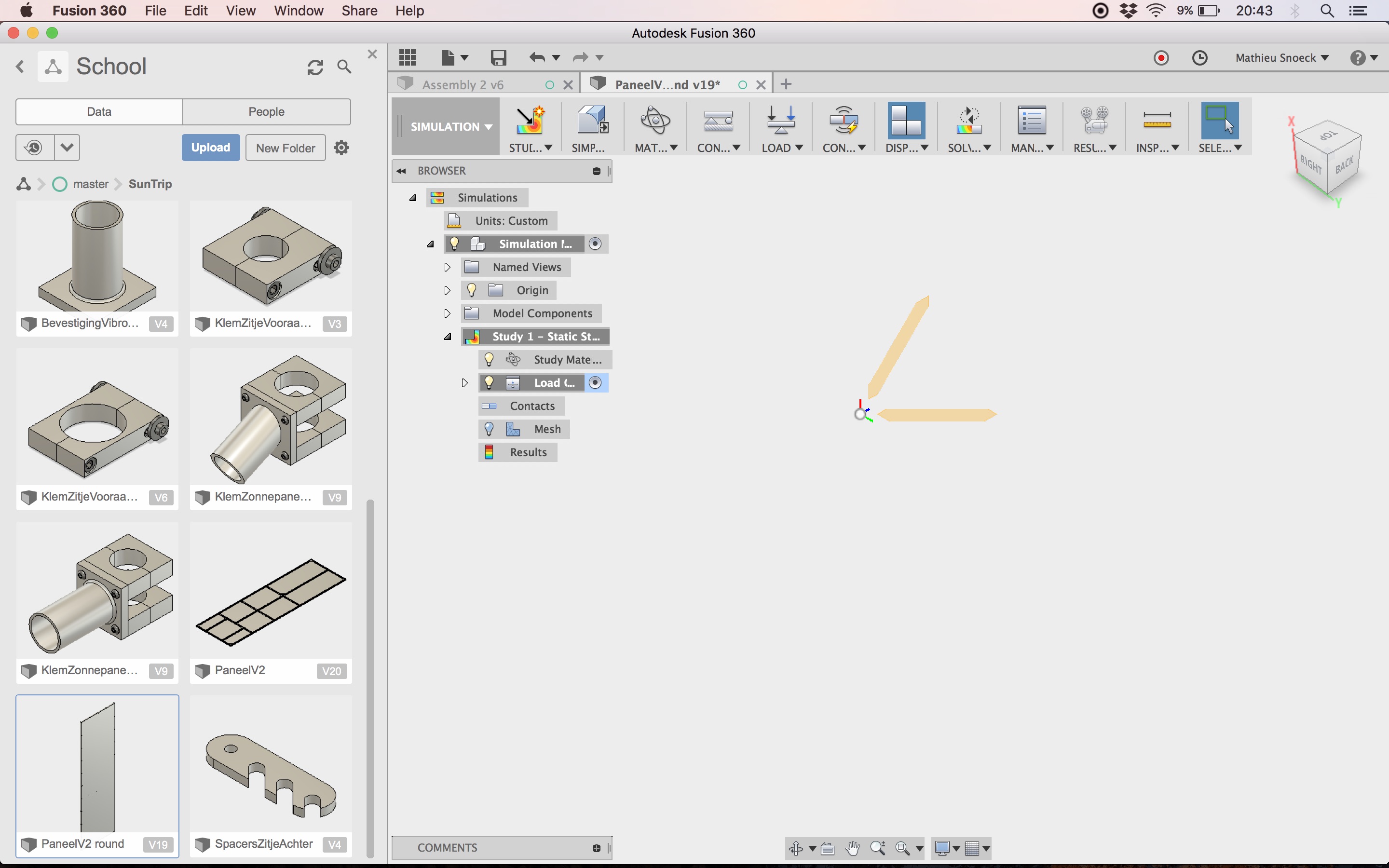Toggle visibility bulb of Simulation model
Screen dimensions: 1389x868
coord(454,244)
